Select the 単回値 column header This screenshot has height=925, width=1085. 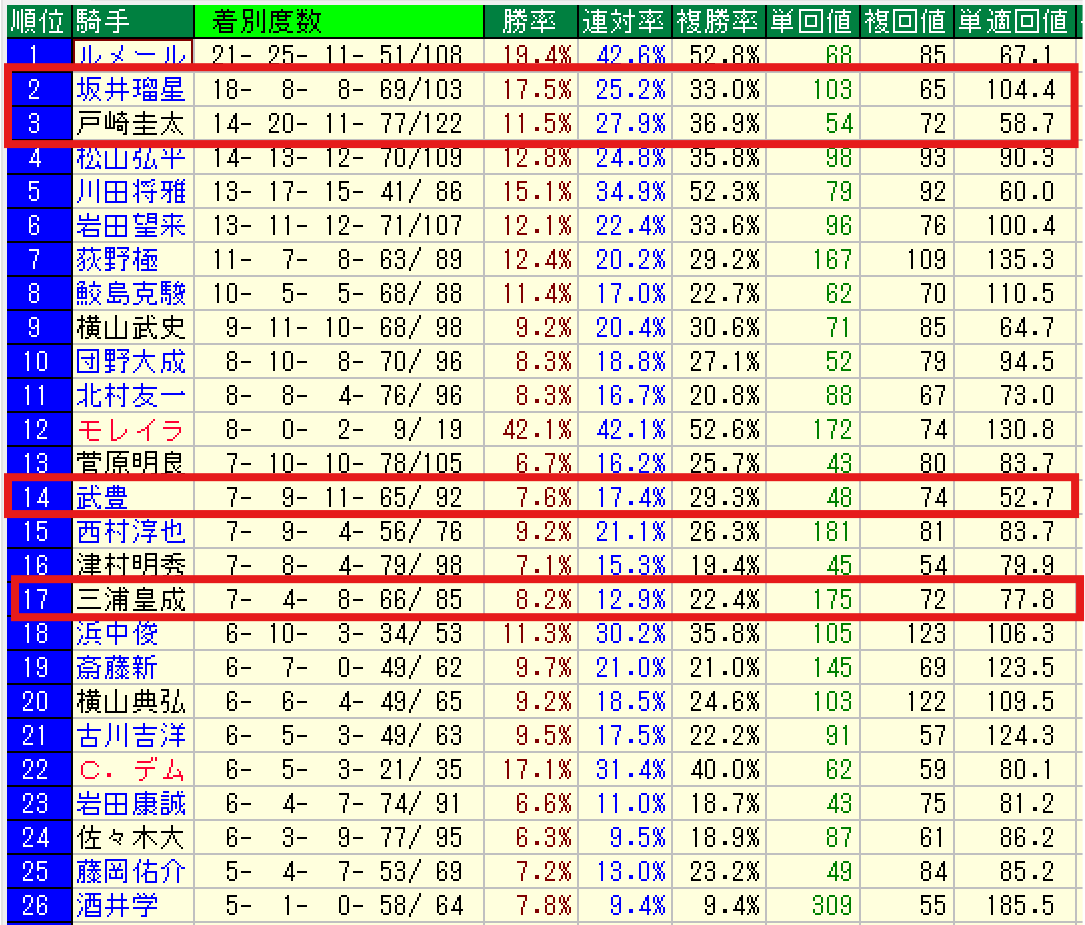[811, 20]
